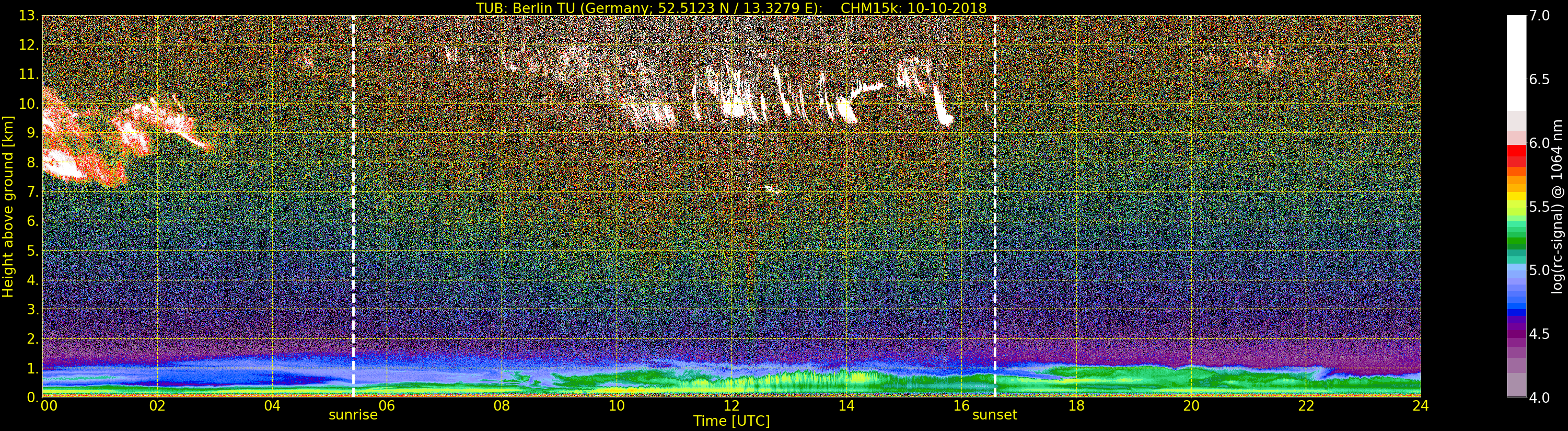Screen dimensions: 1568x431
Task: Click the colorbar tick label '6.5'
Action: pyautogui.click(x=1539, y=80)
